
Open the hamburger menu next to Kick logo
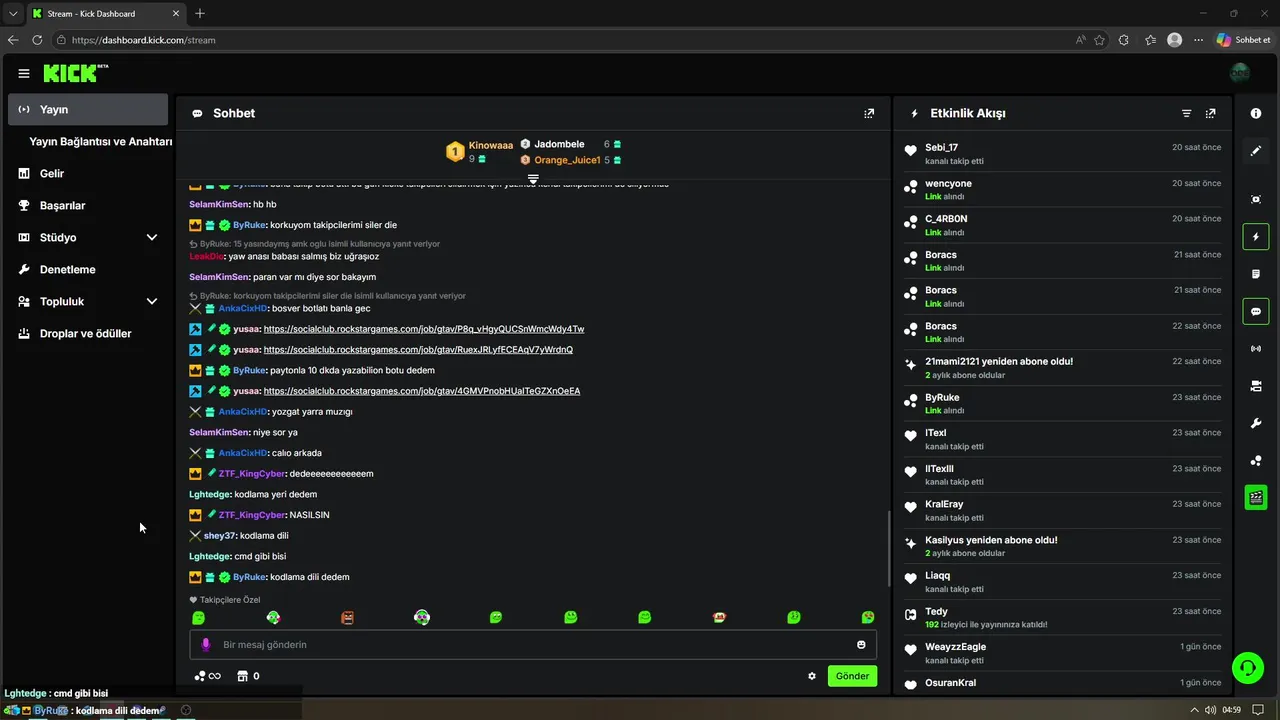(x=24, y=73)
